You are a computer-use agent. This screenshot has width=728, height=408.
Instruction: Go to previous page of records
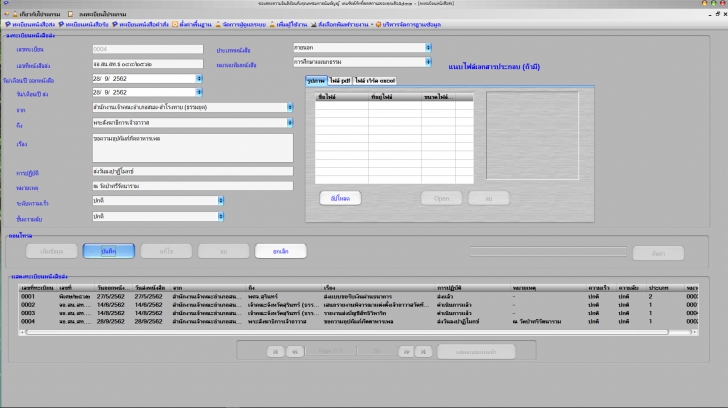click(x=295, y=351)
